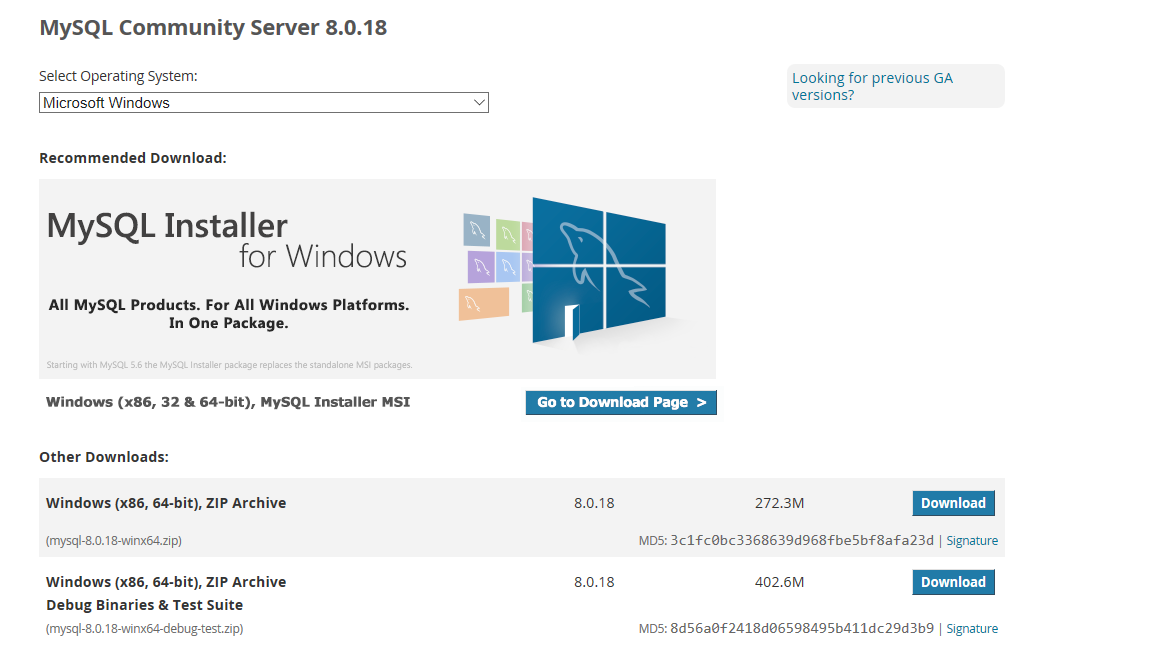The height and width of the screenshot is (659, 1172).
Task: Click the 402.6M file size
Action: click(780, 582)
